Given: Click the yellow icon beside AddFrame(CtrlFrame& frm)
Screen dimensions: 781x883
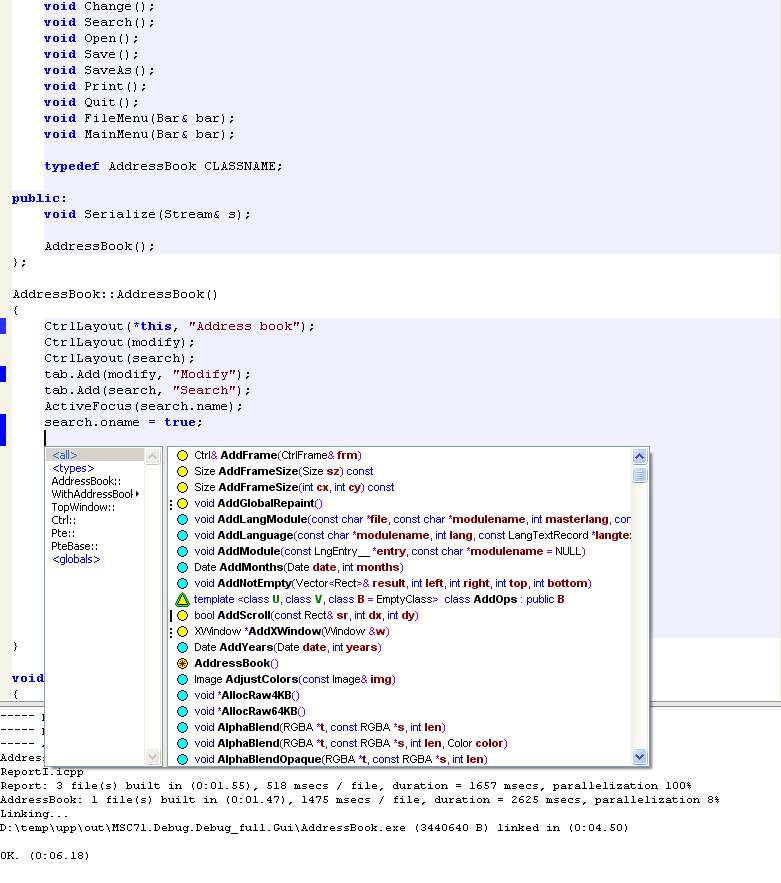Looking at the screenshot, I should [182, 456].
